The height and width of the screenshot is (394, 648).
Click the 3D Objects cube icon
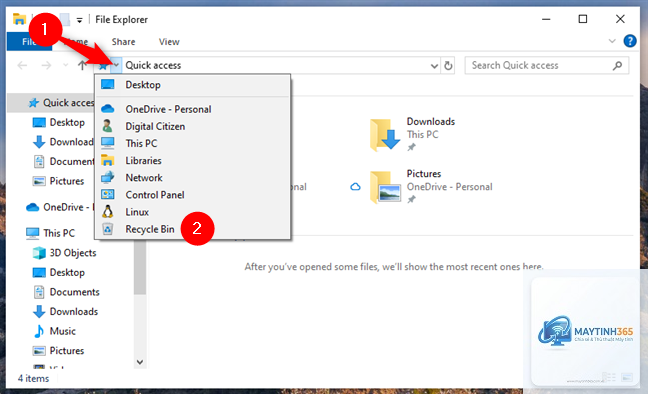coord(39,253)
